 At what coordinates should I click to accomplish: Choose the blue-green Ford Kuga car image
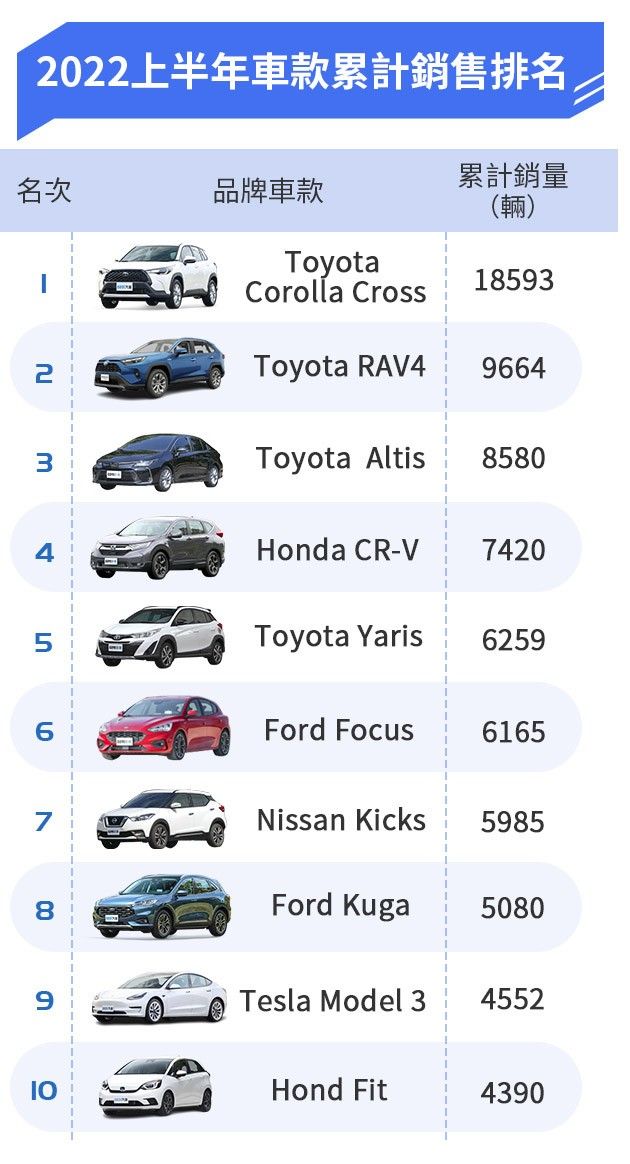pyautogui.click(x=161, y=907)
